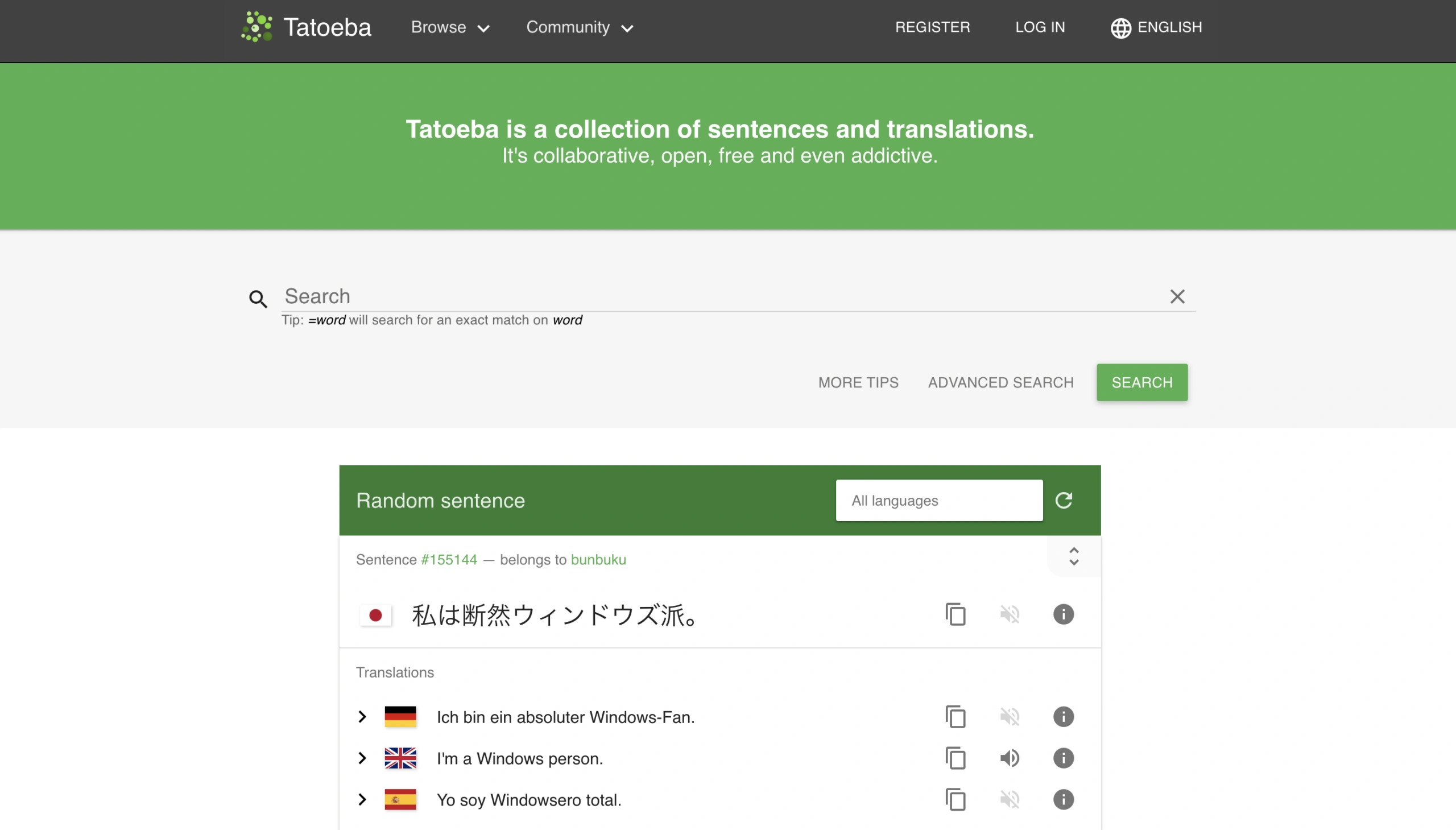This screenshot has width=1456, height=830.
Task: Clear the search field with X
Action: click(1177, 296)
